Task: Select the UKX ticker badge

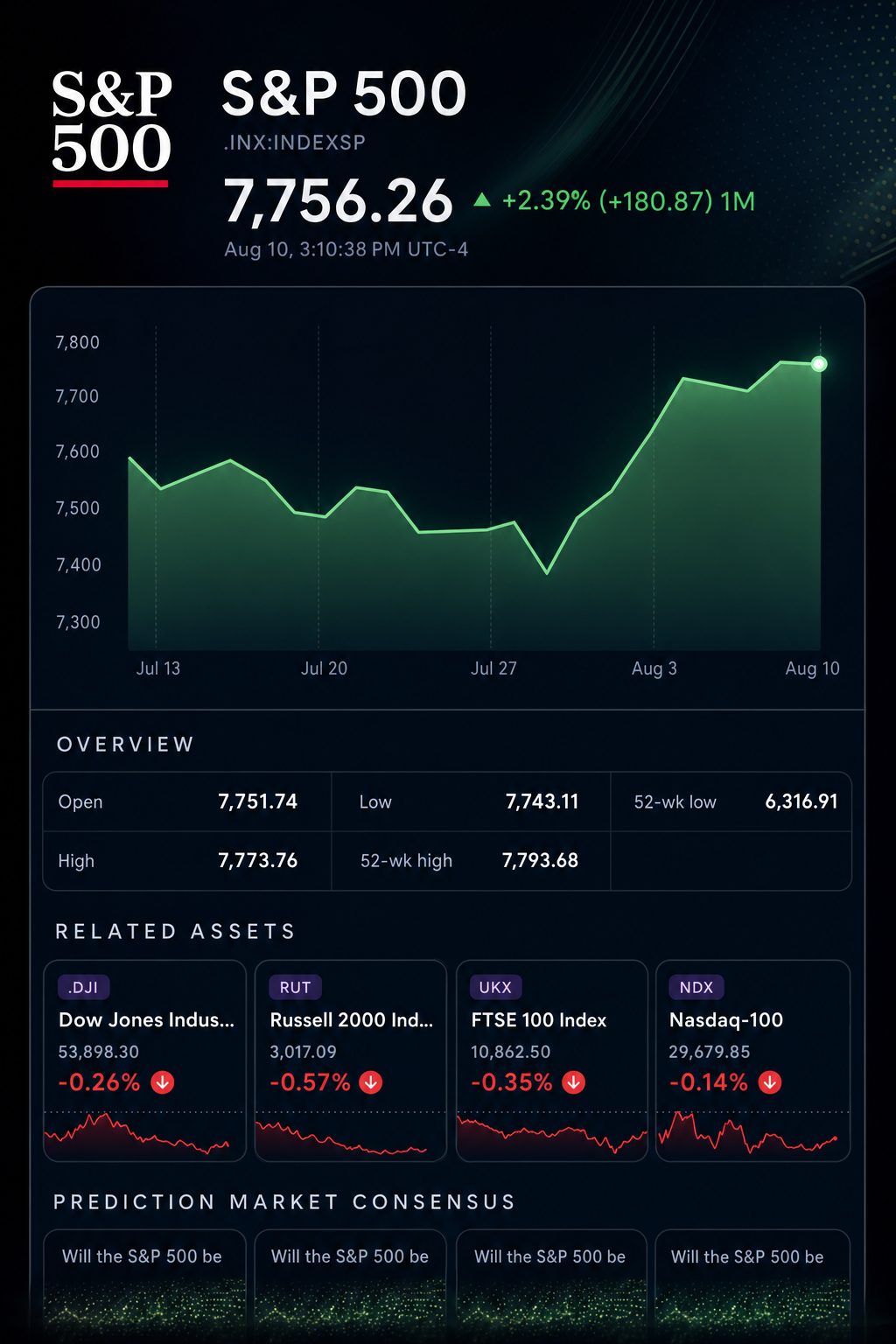Action: click(495, 987)
